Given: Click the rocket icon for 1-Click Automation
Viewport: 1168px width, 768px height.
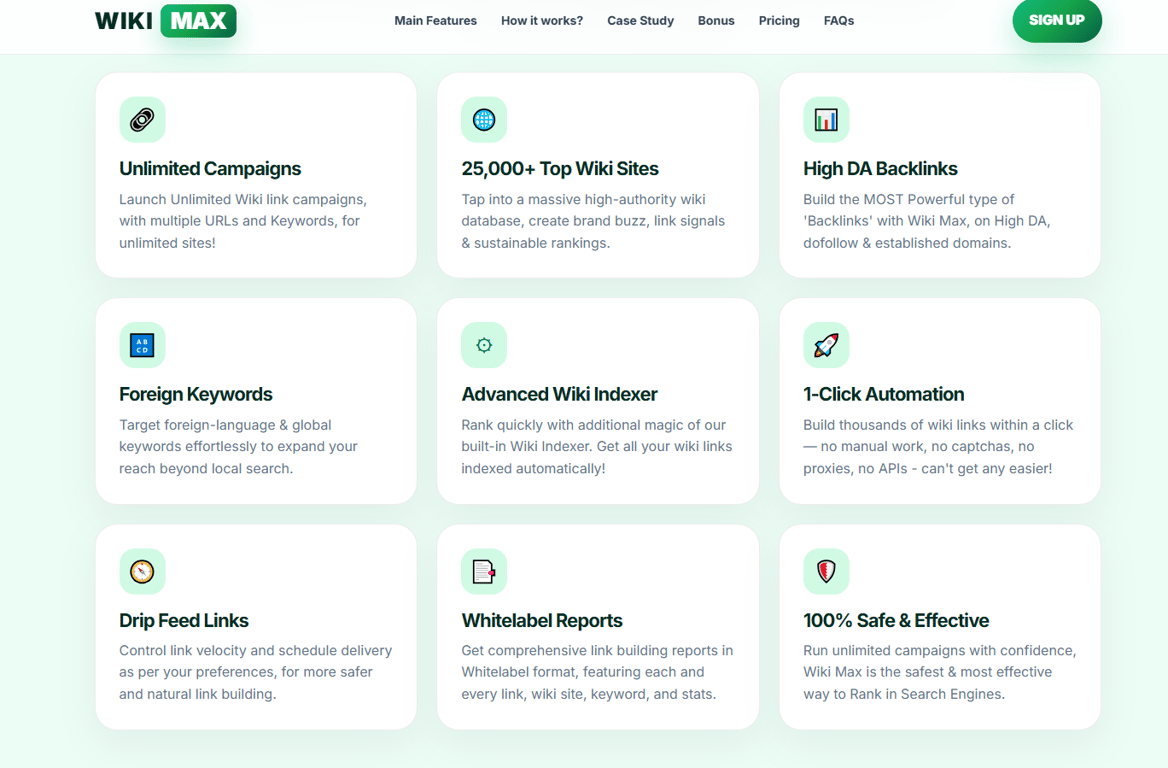Looking at the screenshot, I should point(826,345).
